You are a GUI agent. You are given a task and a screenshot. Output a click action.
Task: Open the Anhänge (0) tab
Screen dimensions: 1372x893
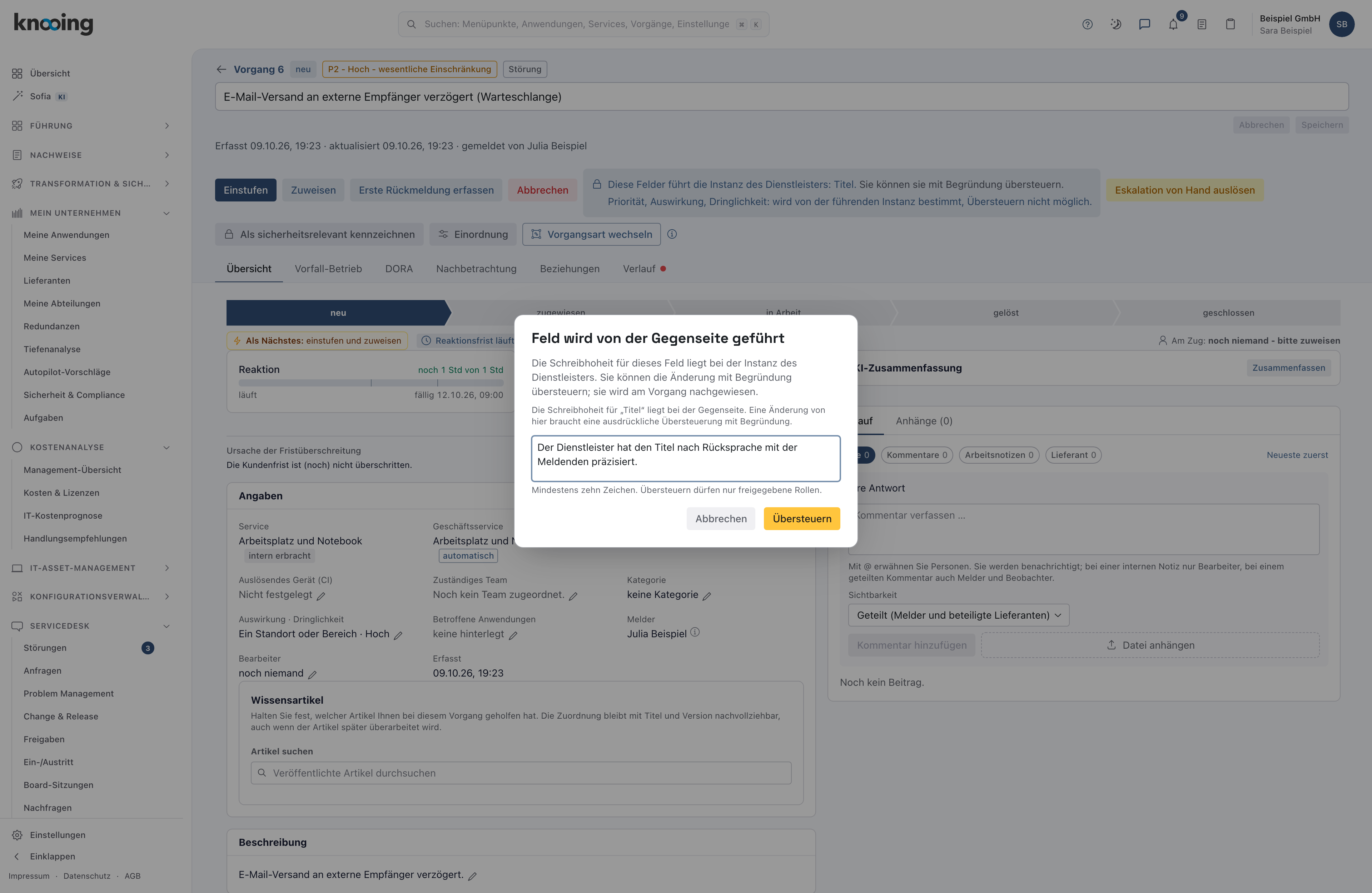point(924,421)
